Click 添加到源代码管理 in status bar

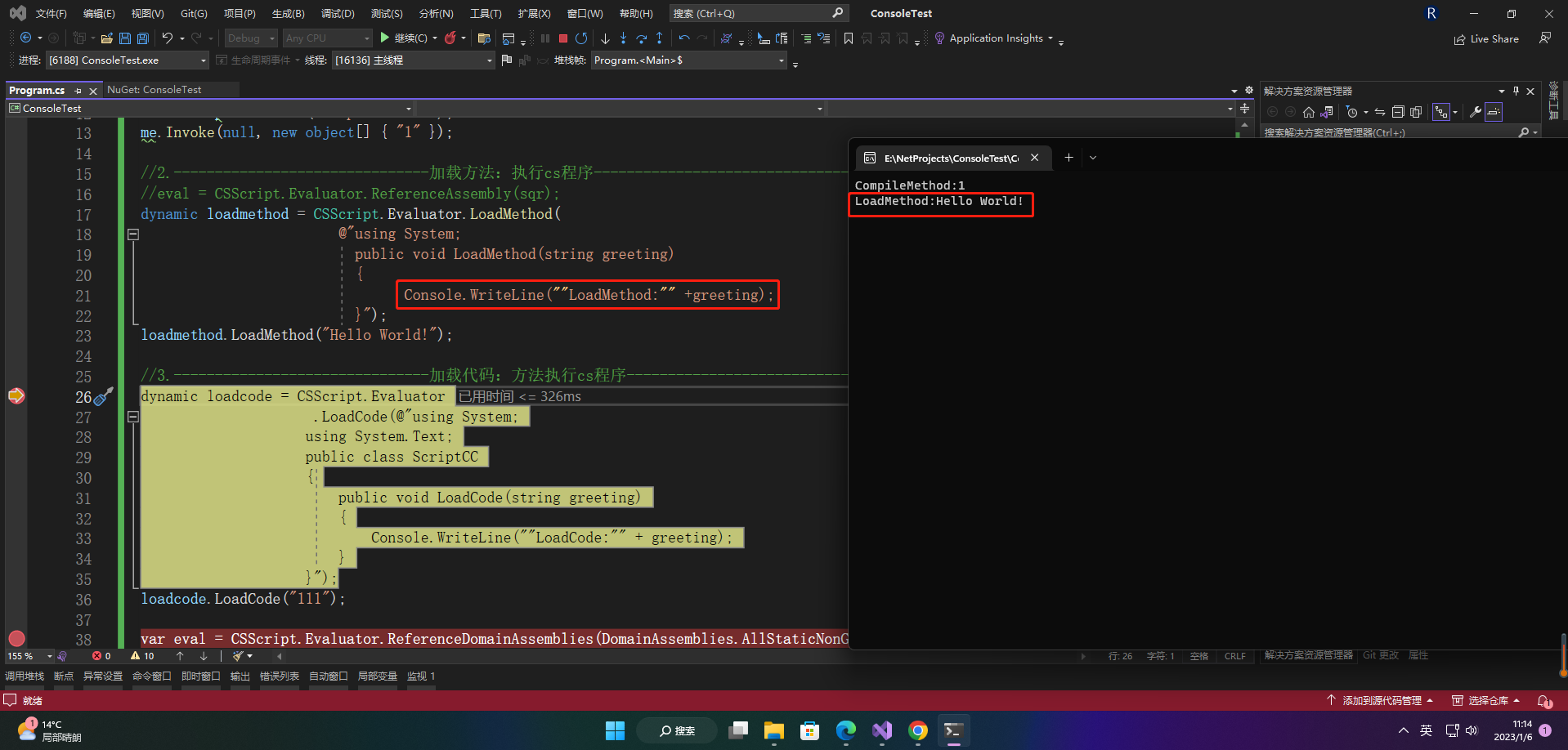[x=1380, y=701]
